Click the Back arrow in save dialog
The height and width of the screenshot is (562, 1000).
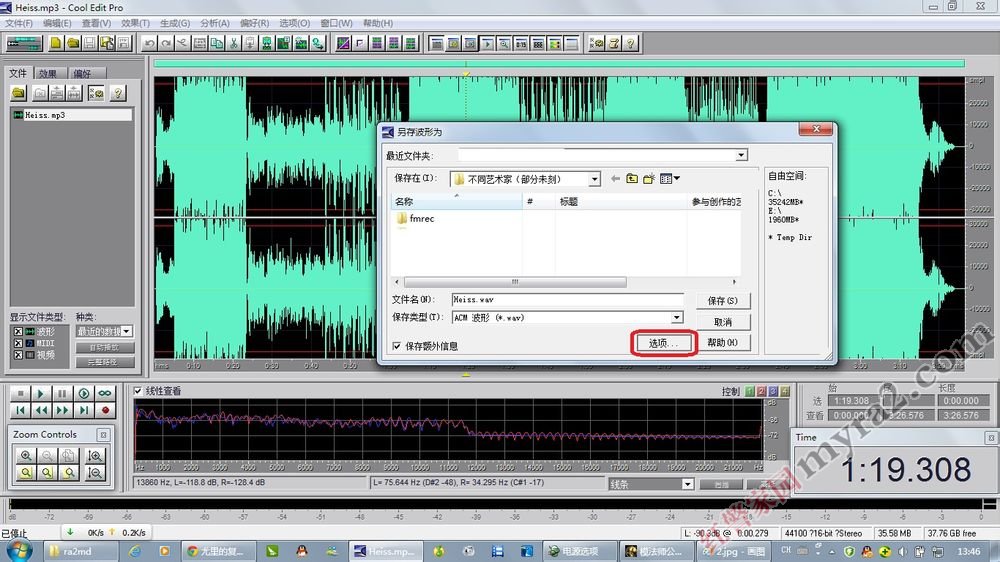(x=615, y=179)
